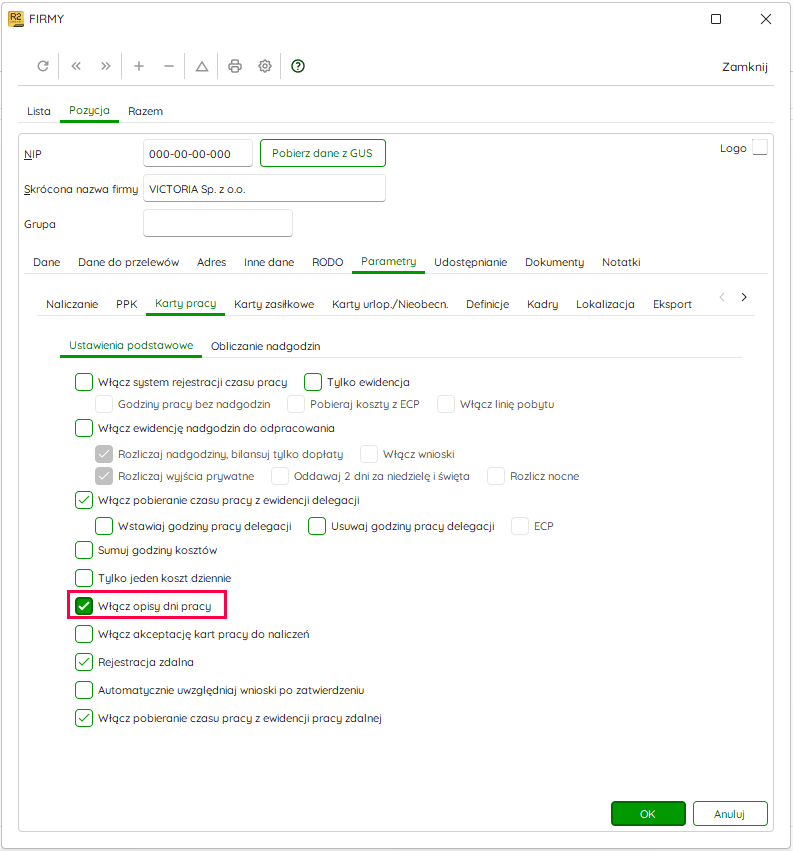
Task: Open print using the printer icon
Action: coord(235,66)
